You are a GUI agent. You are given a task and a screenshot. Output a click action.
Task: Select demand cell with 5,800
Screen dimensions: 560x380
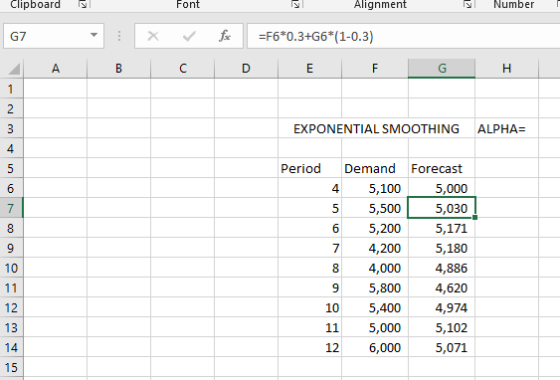[x=375, y=288]
